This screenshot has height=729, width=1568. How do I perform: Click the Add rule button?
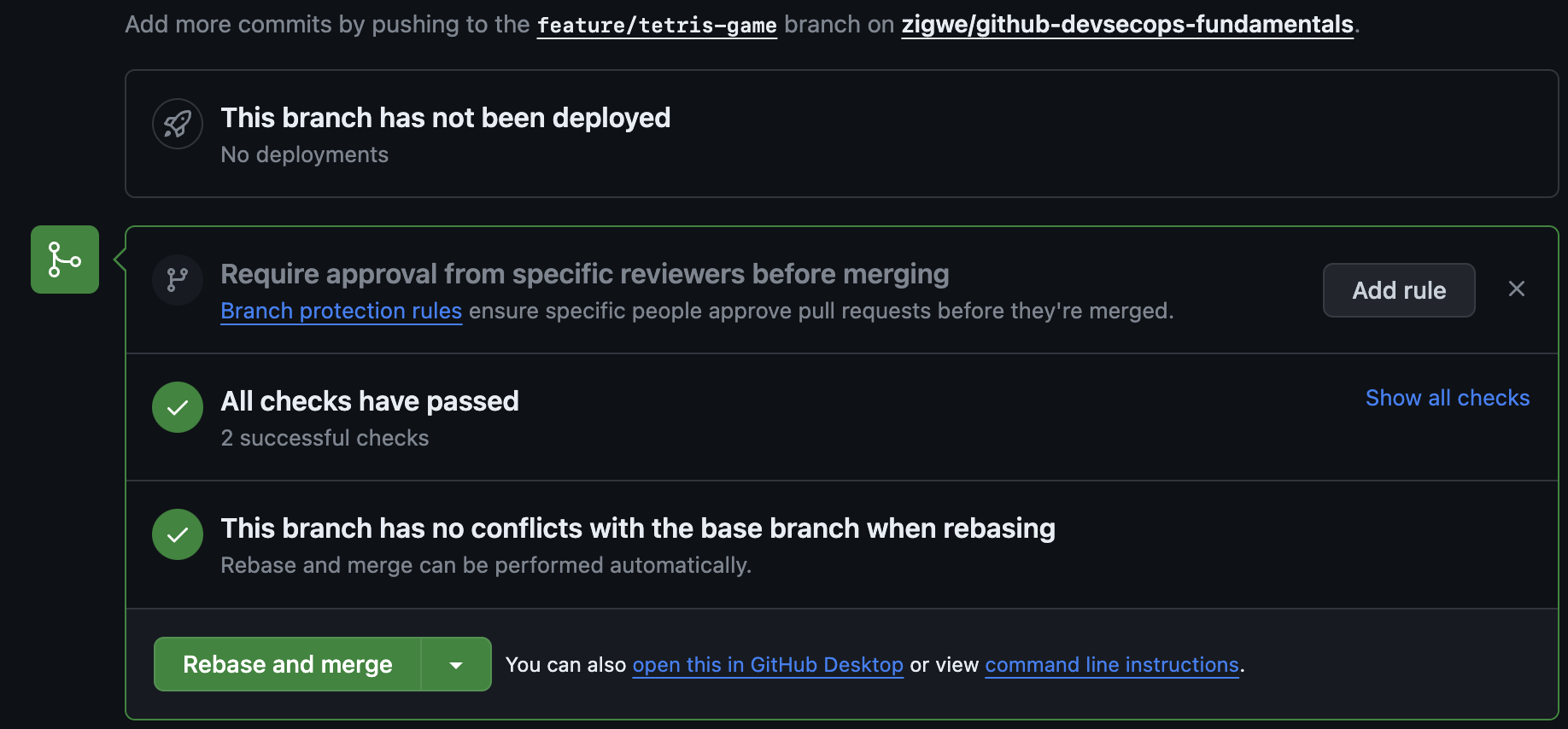click(x=1399, y=290)
